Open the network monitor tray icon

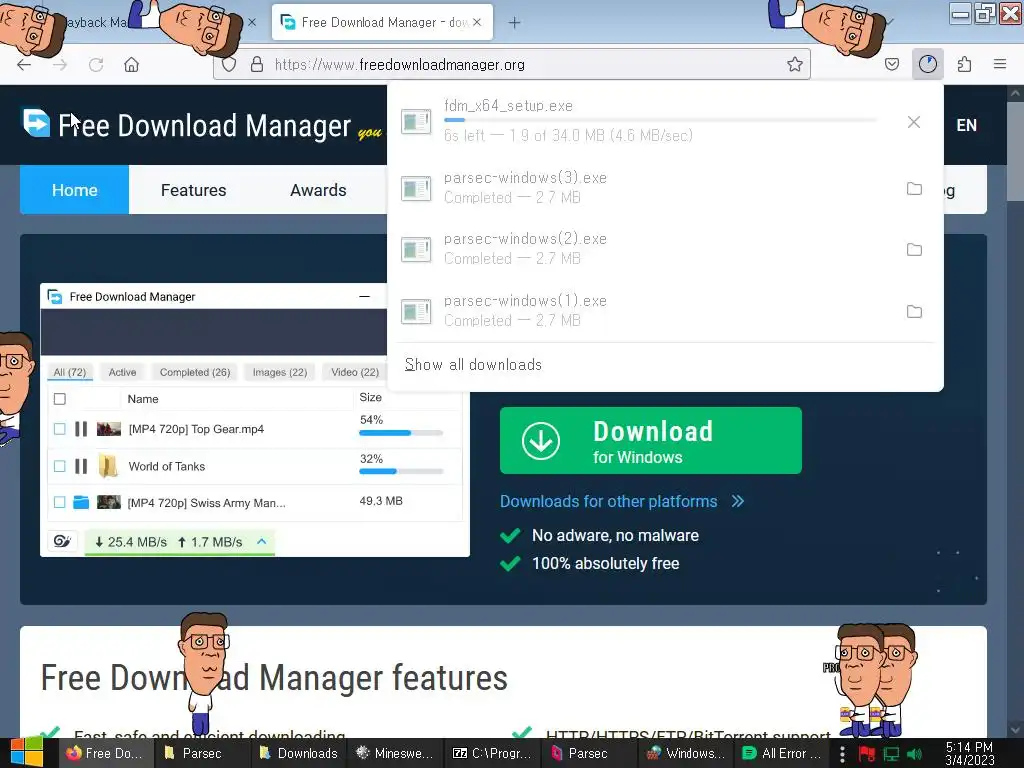(x=891, y=754)
